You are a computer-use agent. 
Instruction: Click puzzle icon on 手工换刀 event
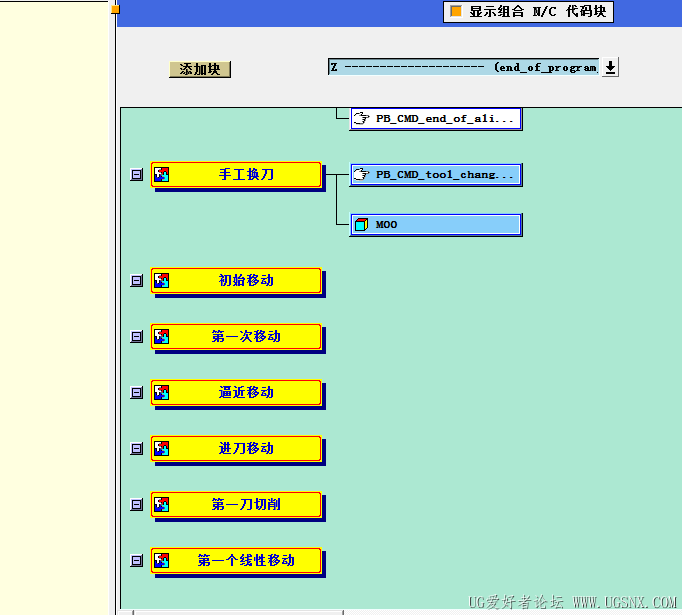(x=161, y=174)
